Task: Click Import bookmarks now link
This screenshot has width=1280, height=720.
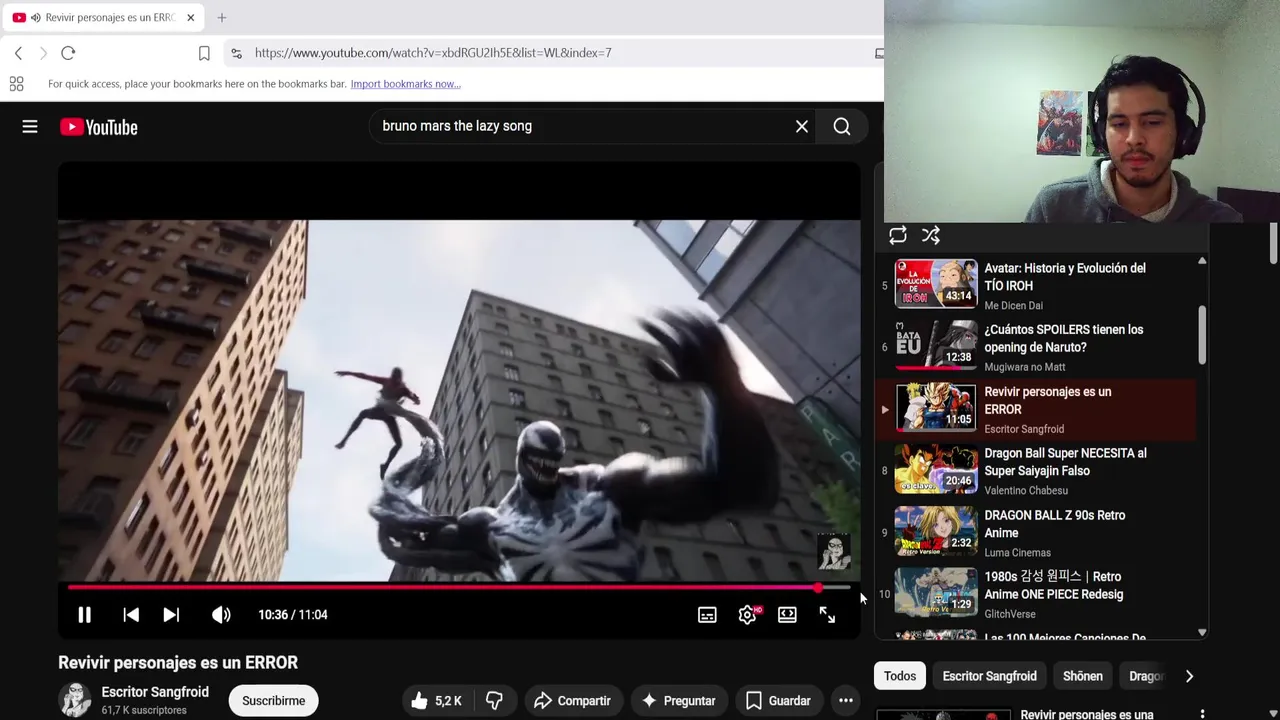Action: [x=405, y=84]
